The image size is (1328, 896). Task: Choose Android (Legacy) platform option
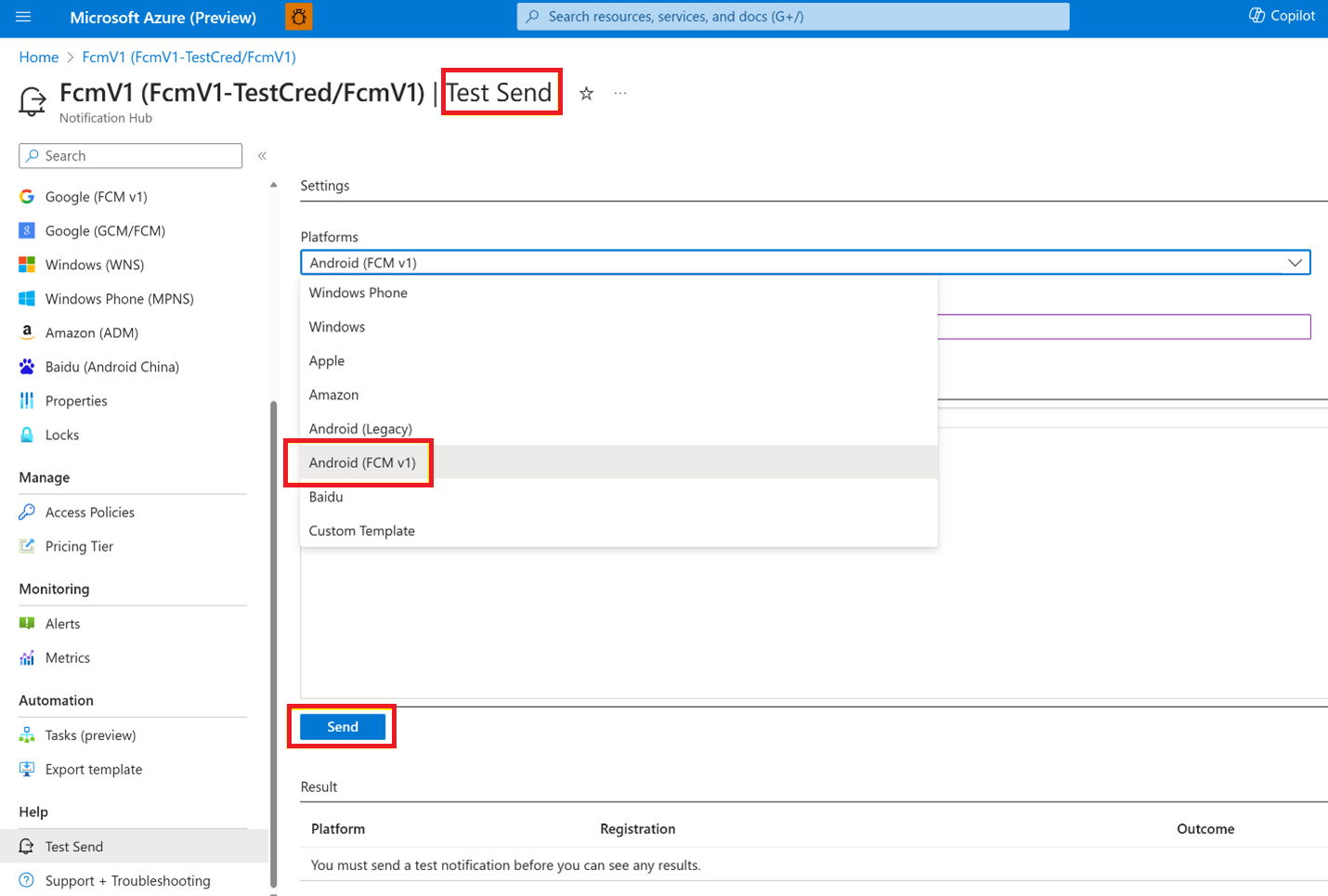tap(618, 429)
